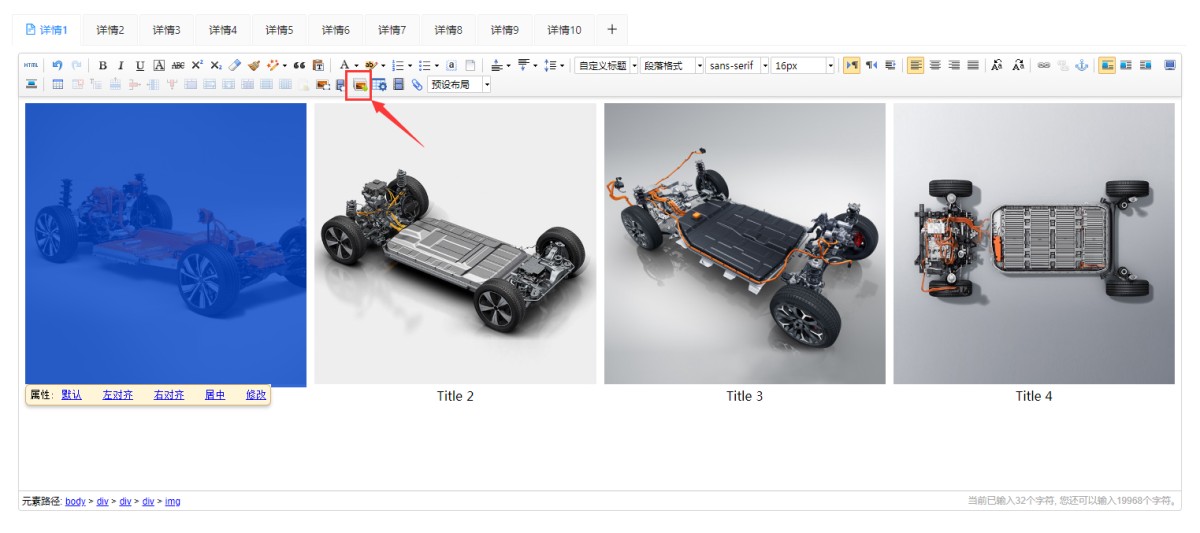Toggle underline formatting
This screenshot has height=533, width=1200.
140,65
